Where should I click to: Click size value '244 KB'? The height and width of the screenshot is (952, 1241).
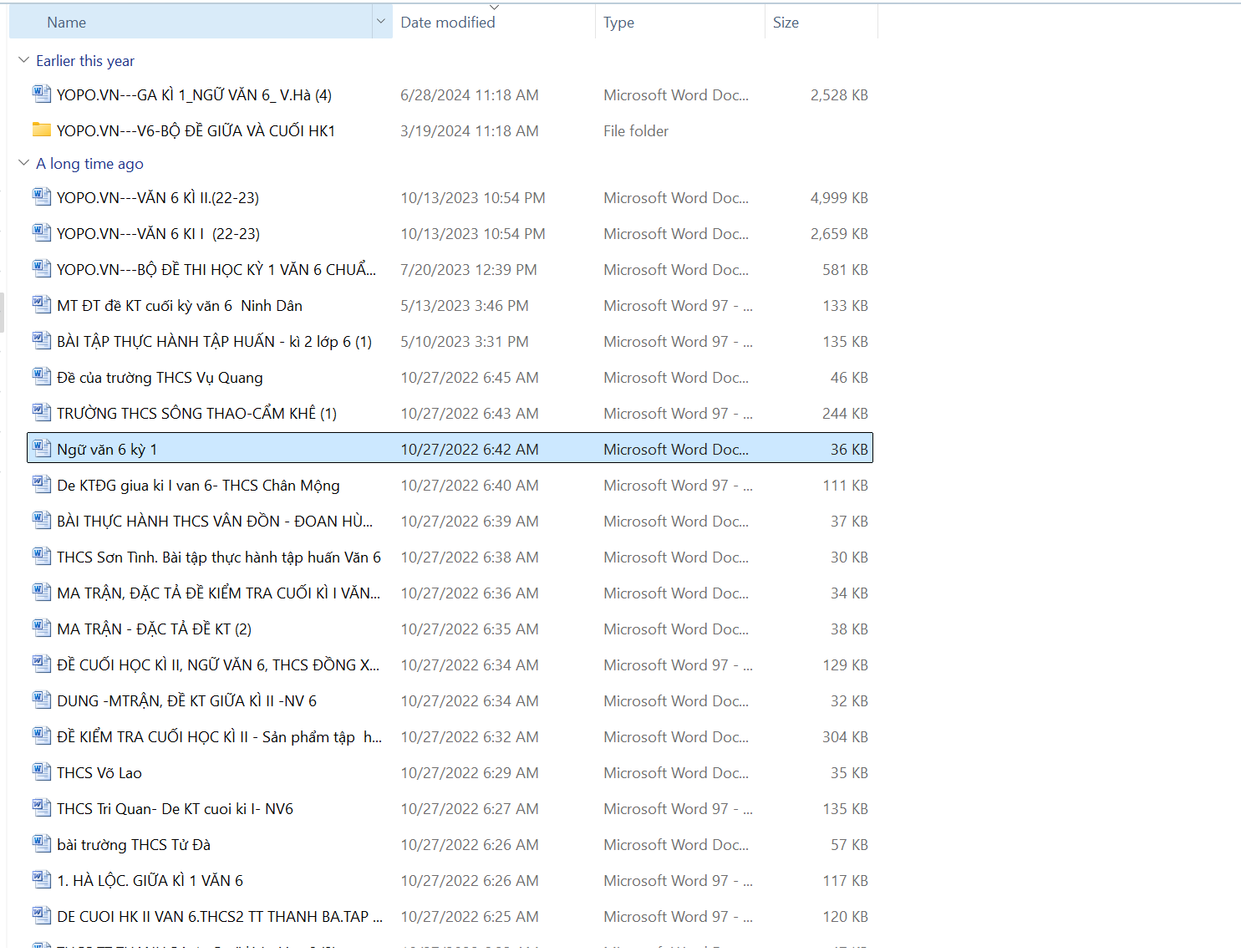[845, 414]
